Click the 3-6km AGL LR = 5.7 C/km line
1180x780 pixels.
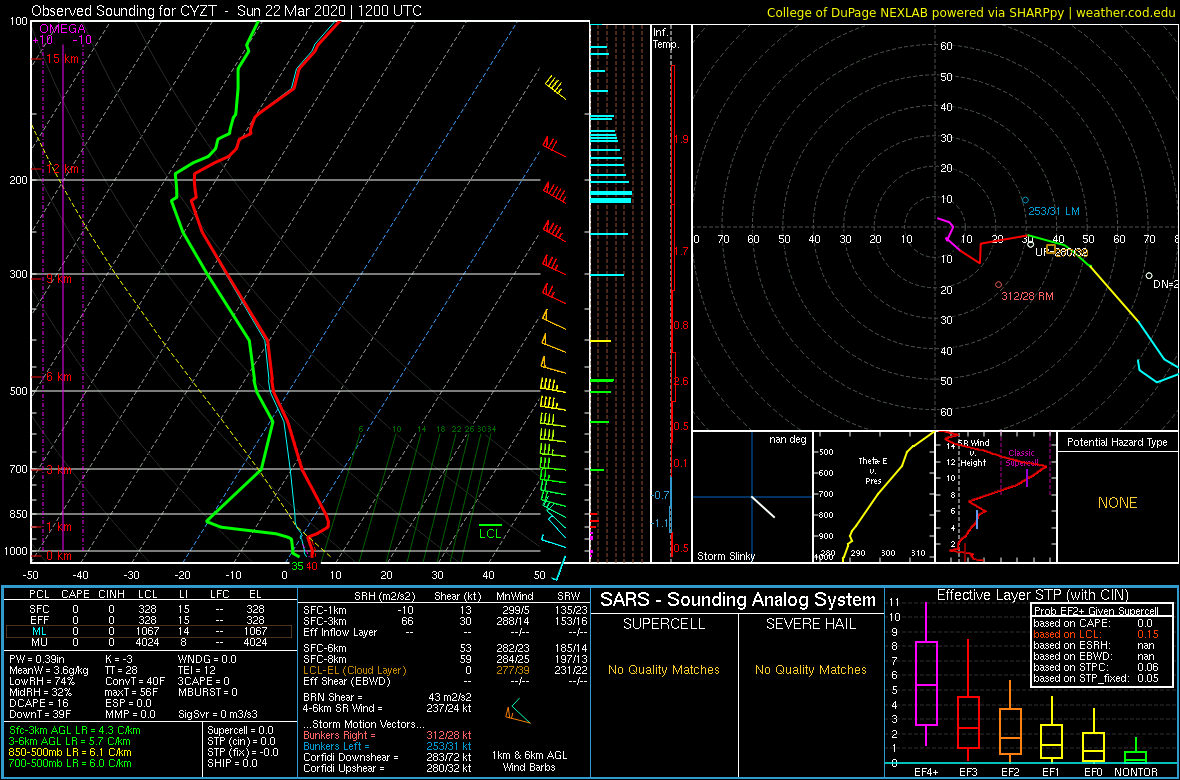73,742
